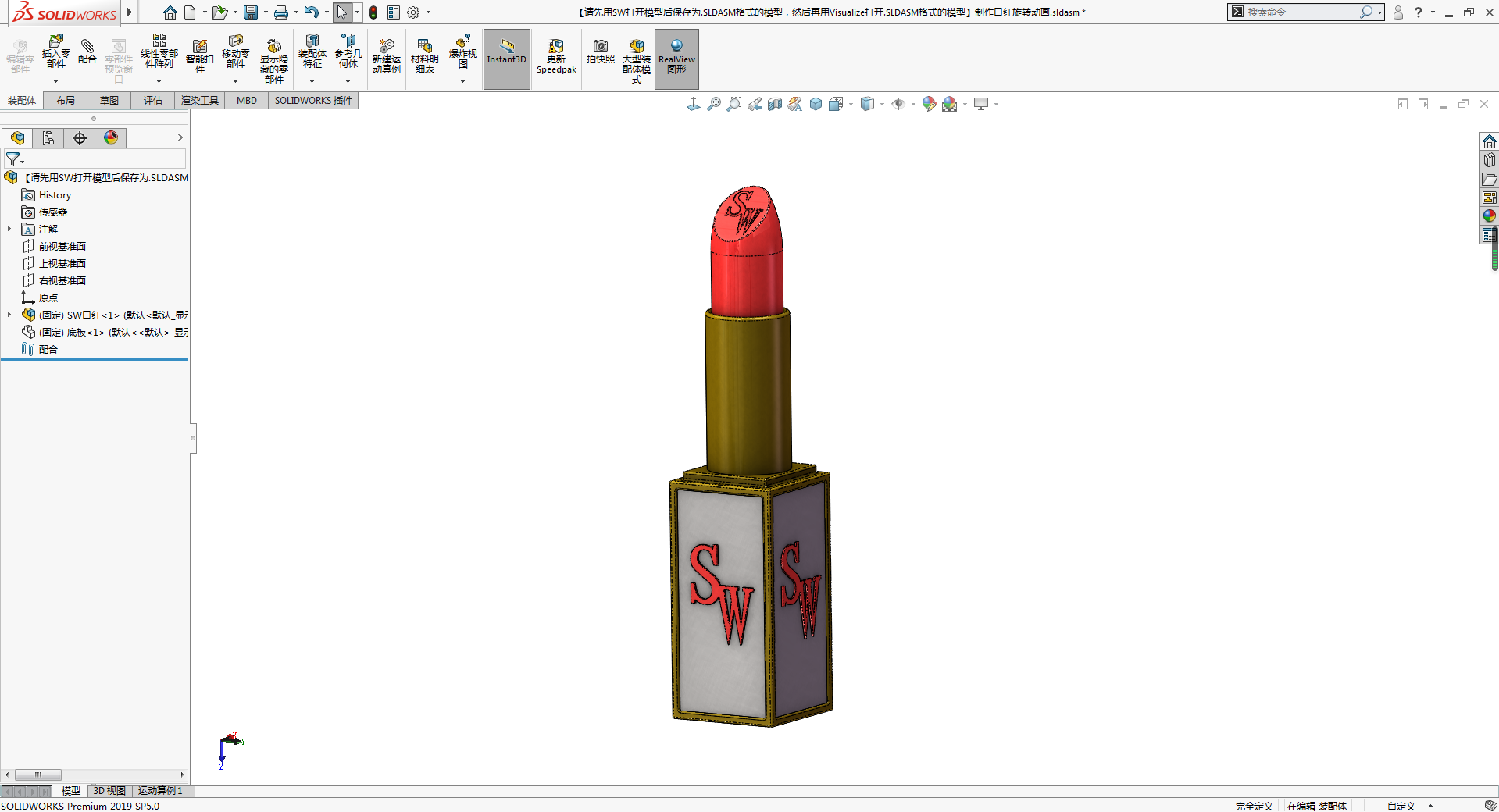Open the Edit Appearance color ball icon
This screenshot has width=1499, height=812.
pos(929,104)
